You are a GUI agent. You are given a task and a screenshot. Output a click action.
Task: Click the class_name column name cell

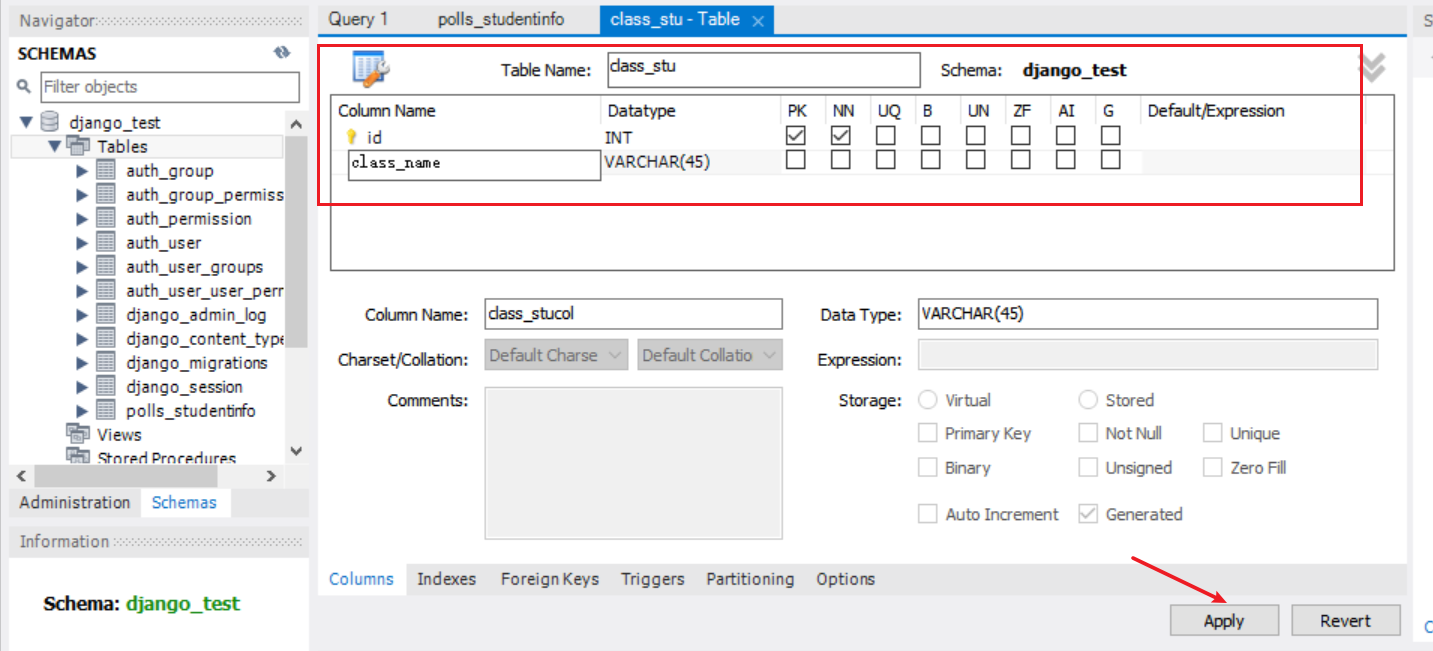(x=474, y=163)
